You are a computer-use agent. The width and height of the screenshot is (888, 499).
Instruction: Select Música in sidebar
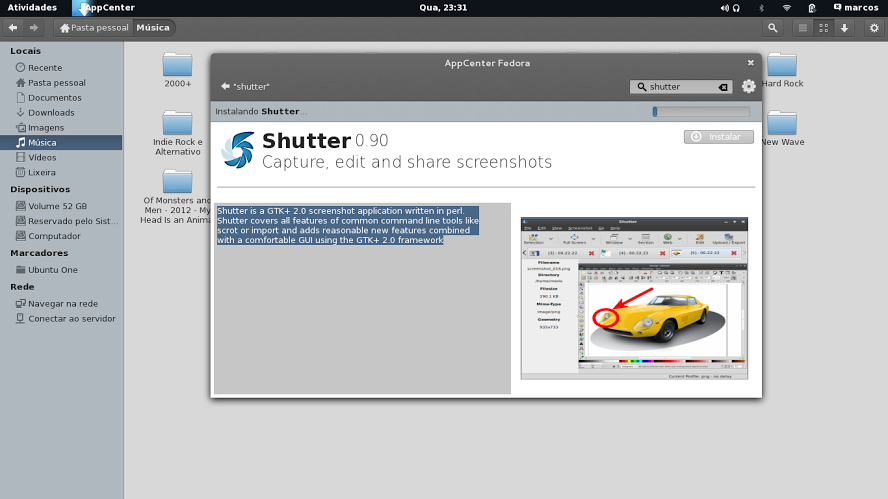pyautogui.click(x=61, y=143)
